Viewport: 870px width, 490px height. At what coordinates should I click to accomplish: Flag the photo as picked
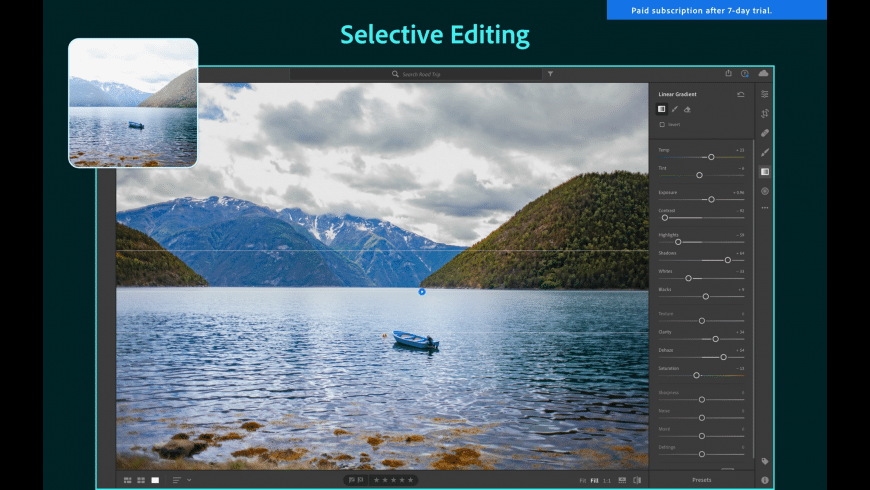coord(352,480)
